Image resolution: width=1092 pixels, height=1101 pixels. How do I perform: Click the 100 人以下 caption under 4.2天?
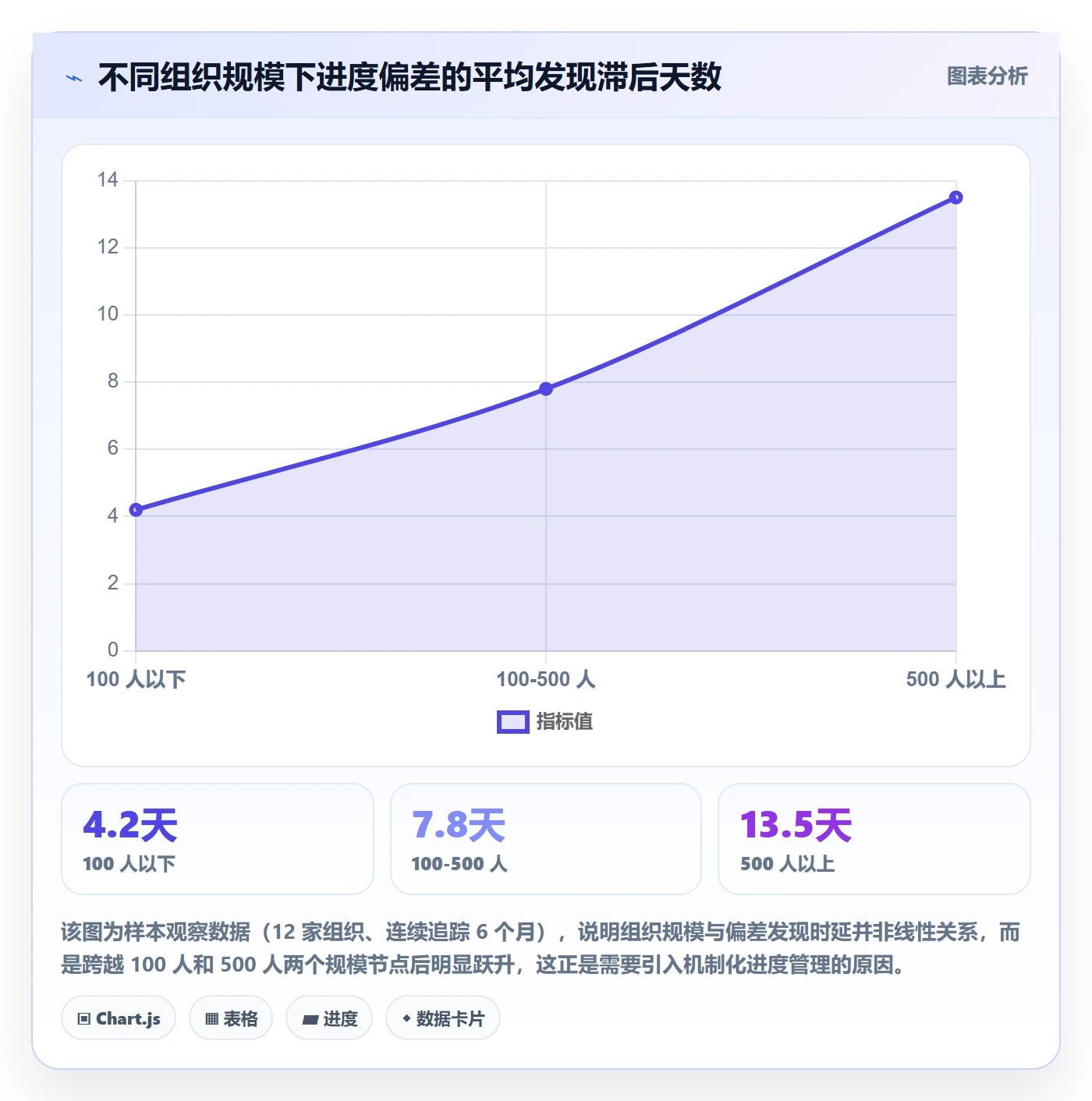tap(129, 864)
